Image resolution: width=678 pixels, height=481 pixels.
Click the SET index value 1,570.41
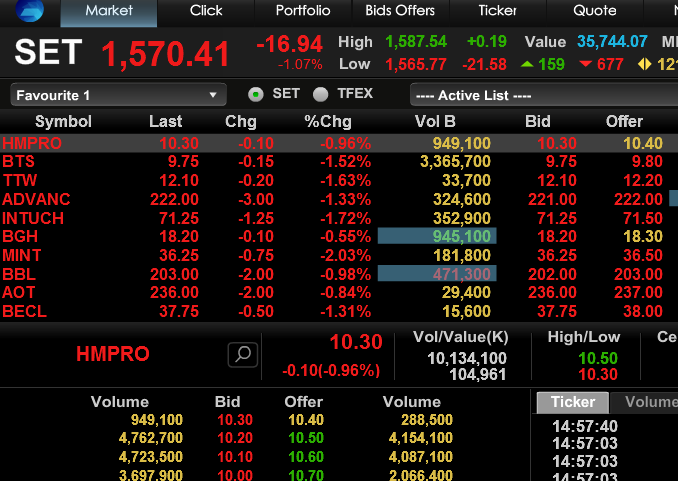coord(165,54)
